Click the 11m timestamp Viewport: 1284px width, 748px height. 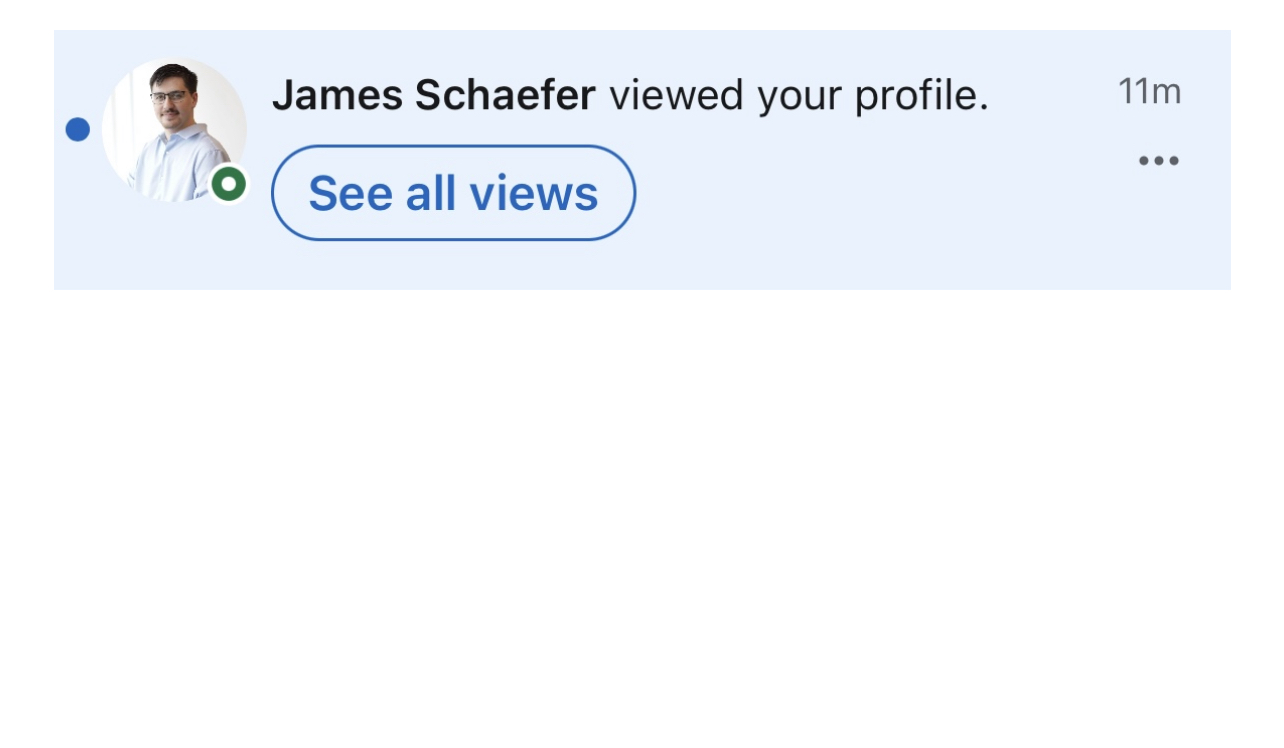(1149, 91)
